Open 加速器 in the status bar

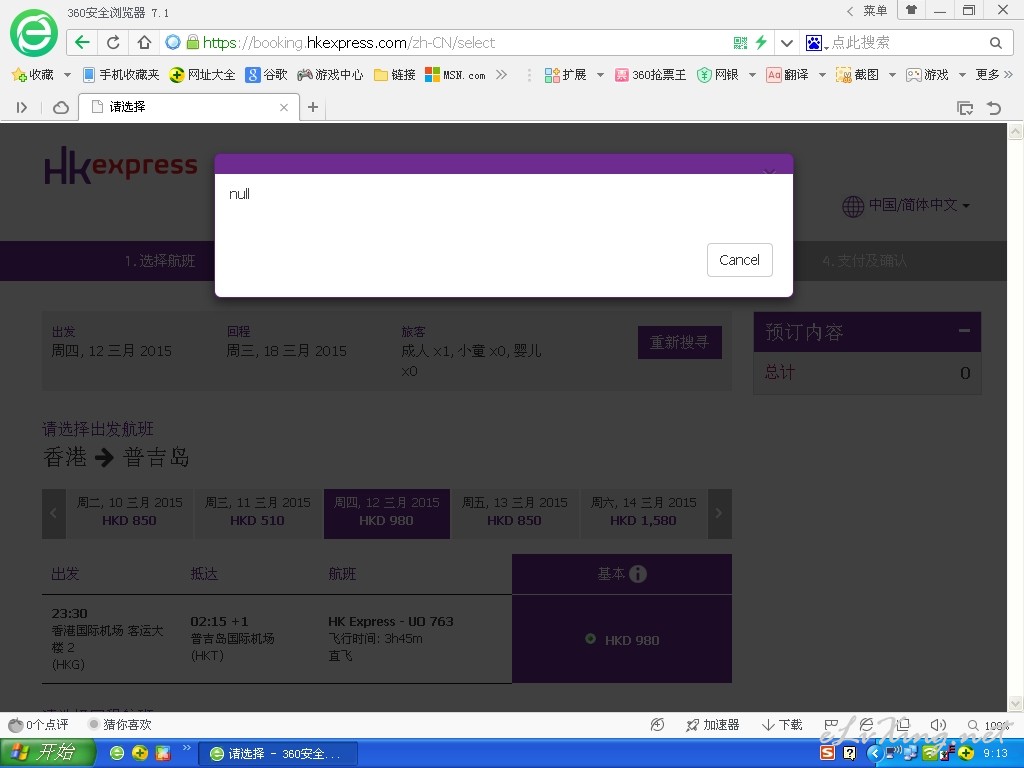712,725
